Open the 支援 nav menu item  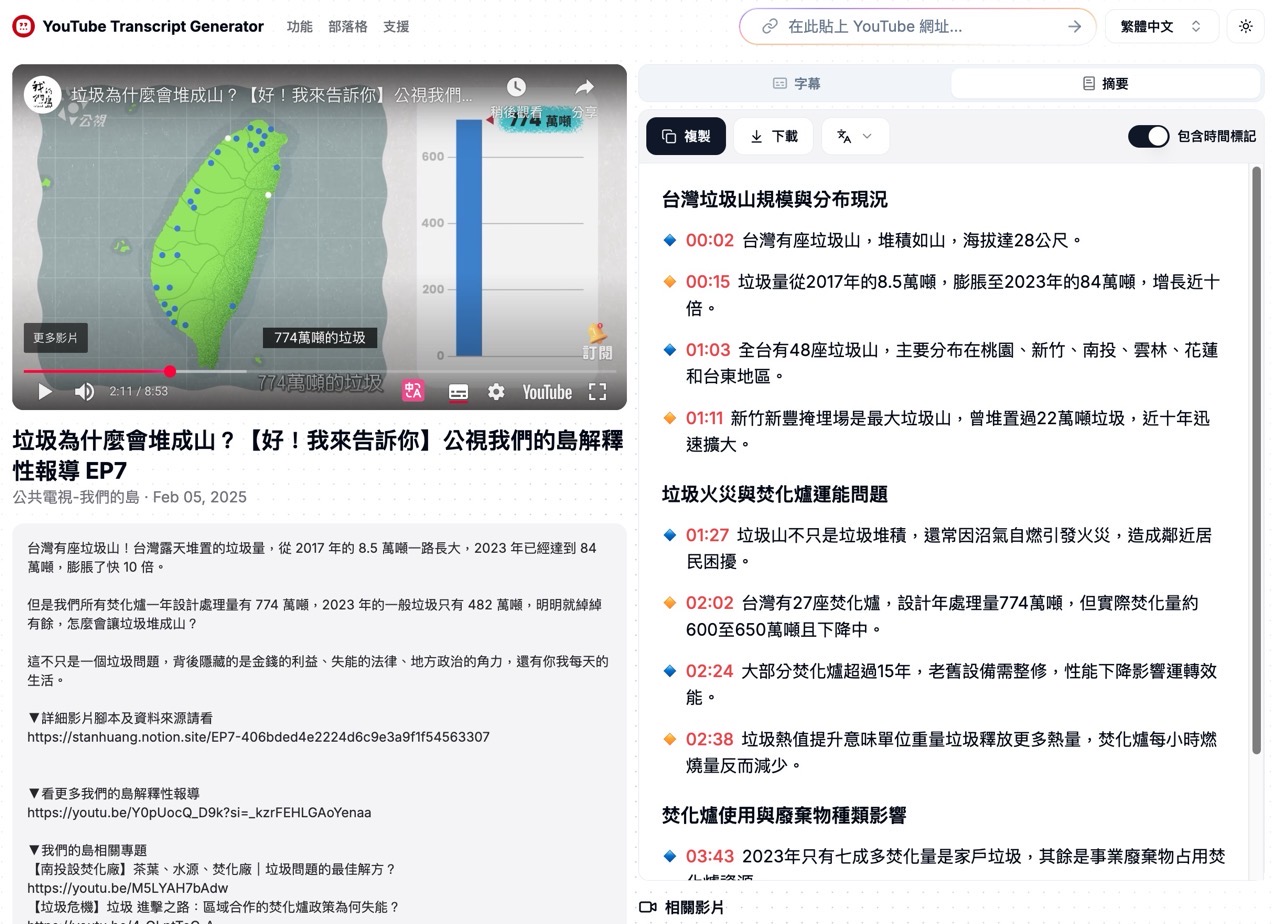[396, 27]
